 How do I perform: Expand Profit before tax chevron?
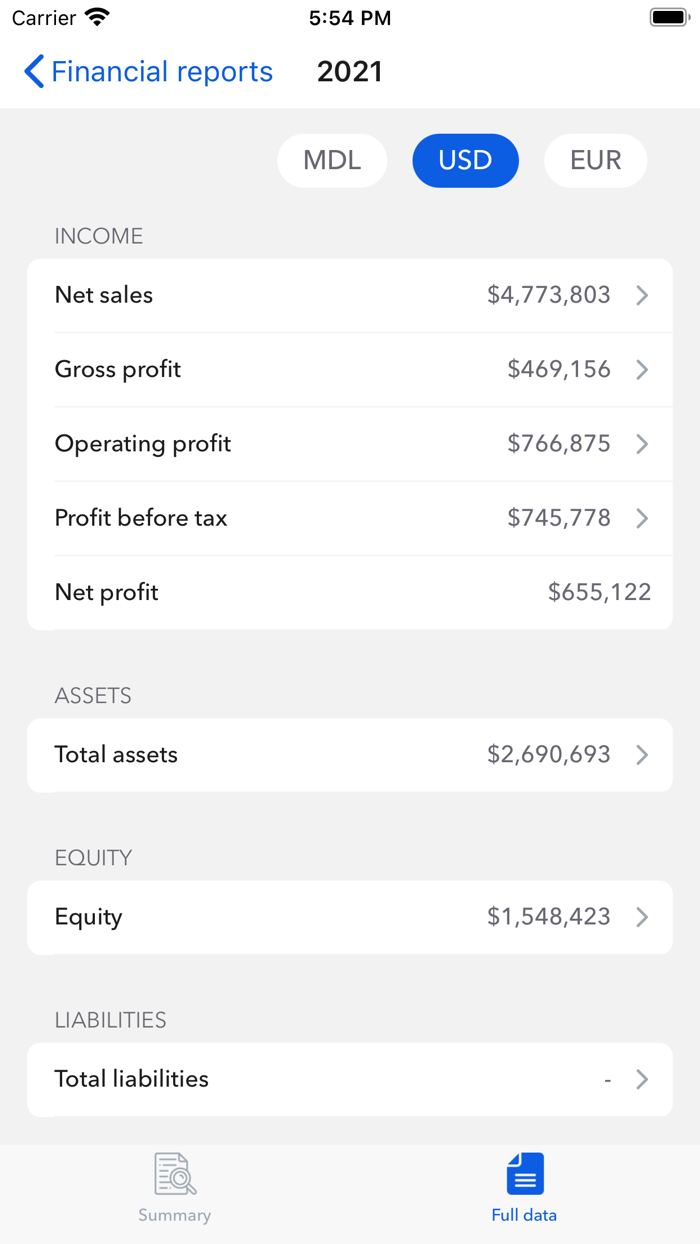click(x=642, y=518)
